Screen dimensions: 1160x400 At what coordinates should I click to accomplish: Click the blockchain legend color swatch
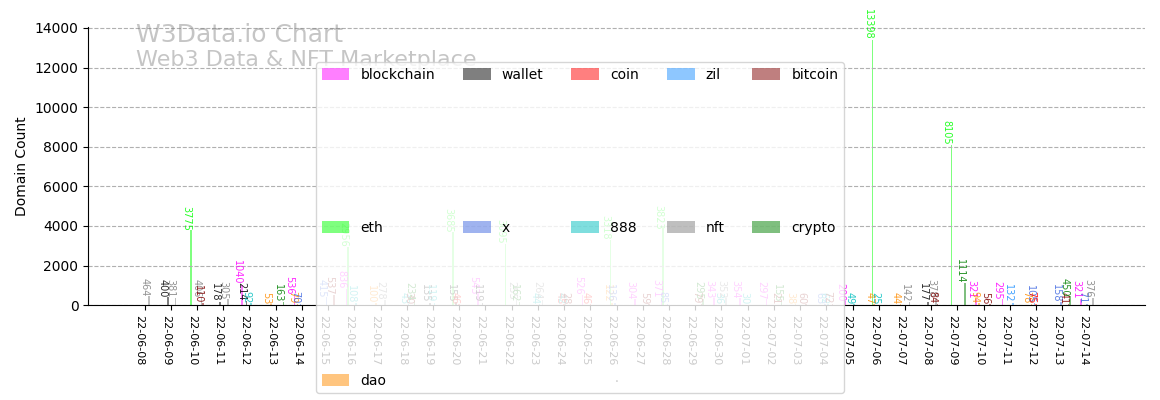click(335, 74)
